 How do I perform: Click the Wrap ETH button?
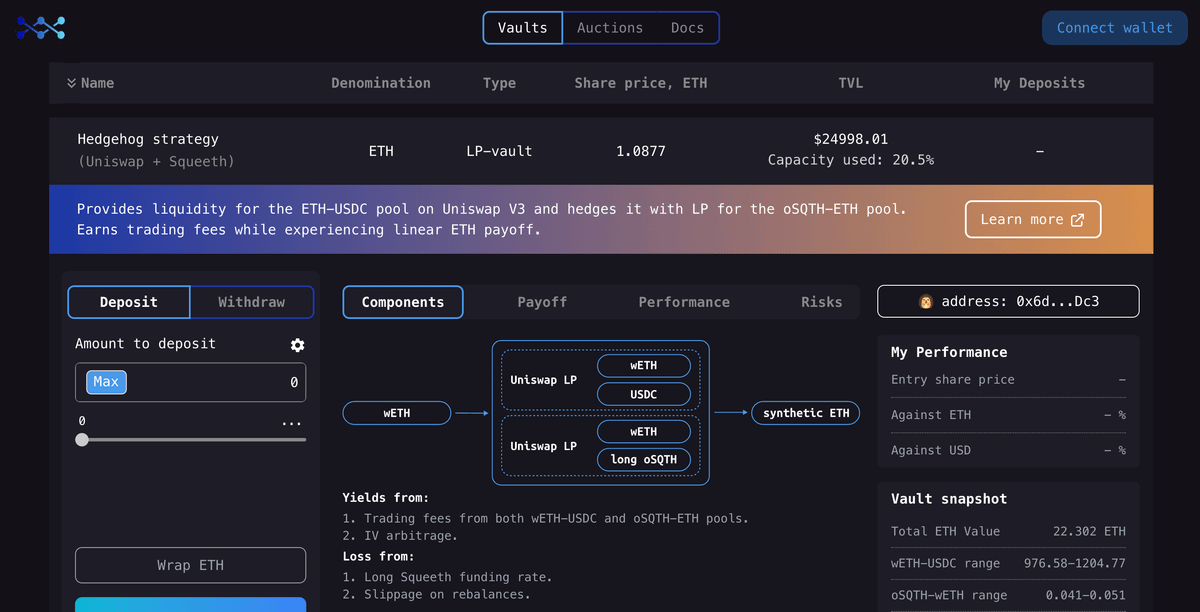click(x=190, y=565)
